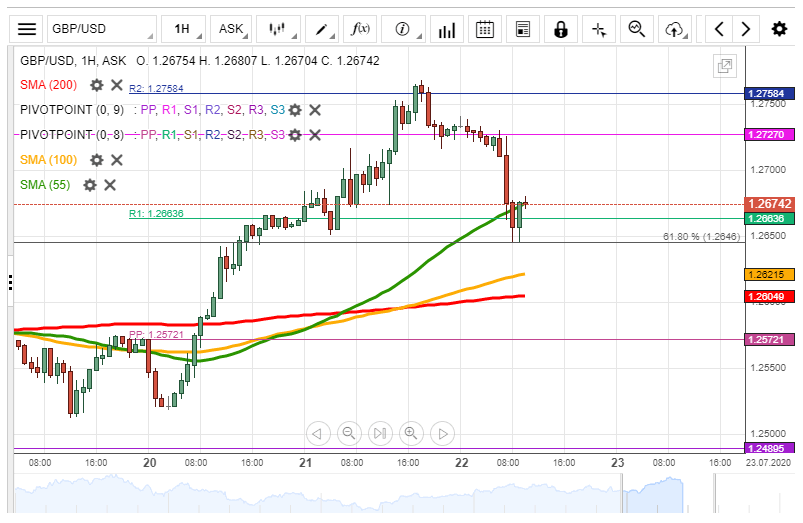
Task: Remove the SMA (100) indicator
Action: 117,159
